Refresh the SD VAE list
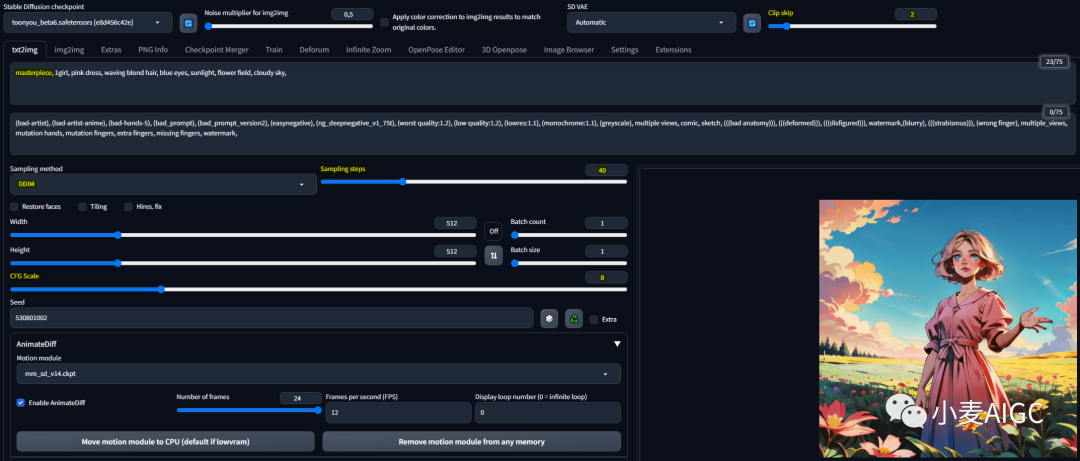This screenshot has height=461, width=1080. click(751, 23)
